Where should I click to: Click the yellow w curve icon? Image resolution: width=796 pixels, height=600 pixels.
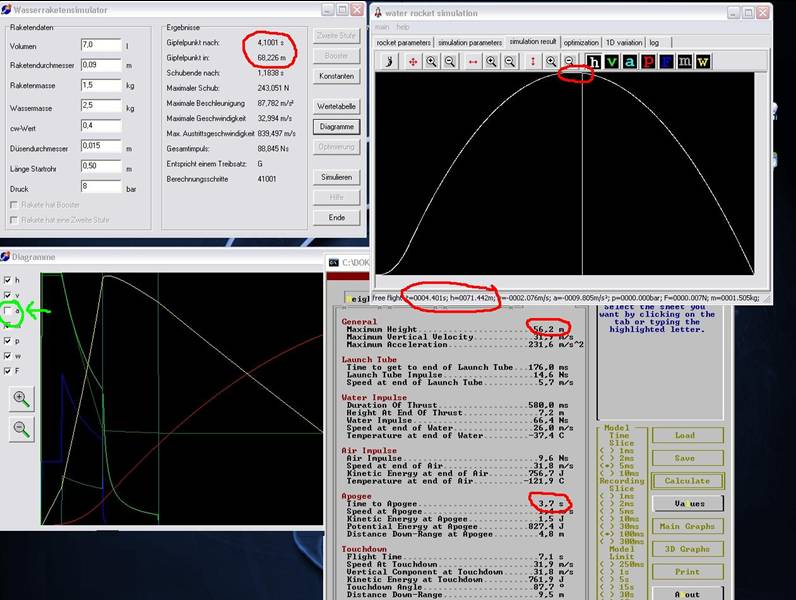(x=703, y=62)
